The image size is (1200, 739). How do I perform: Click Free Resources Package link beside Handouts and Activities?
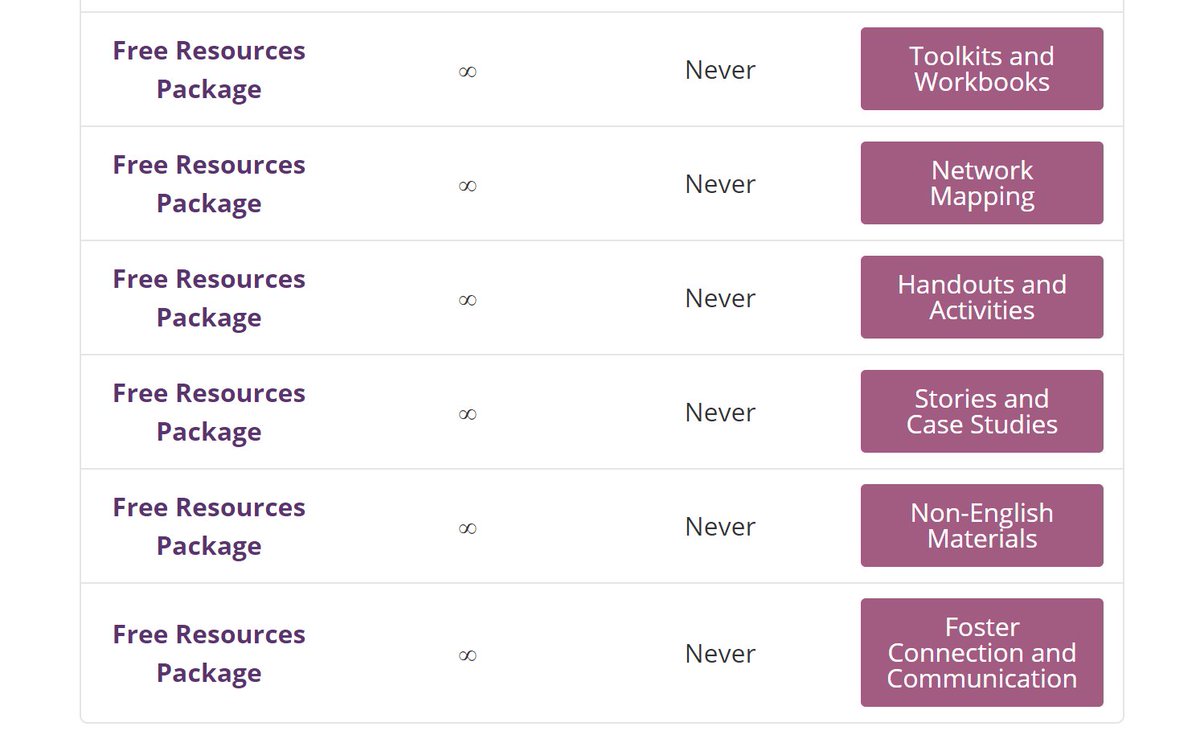click(209, 298)
